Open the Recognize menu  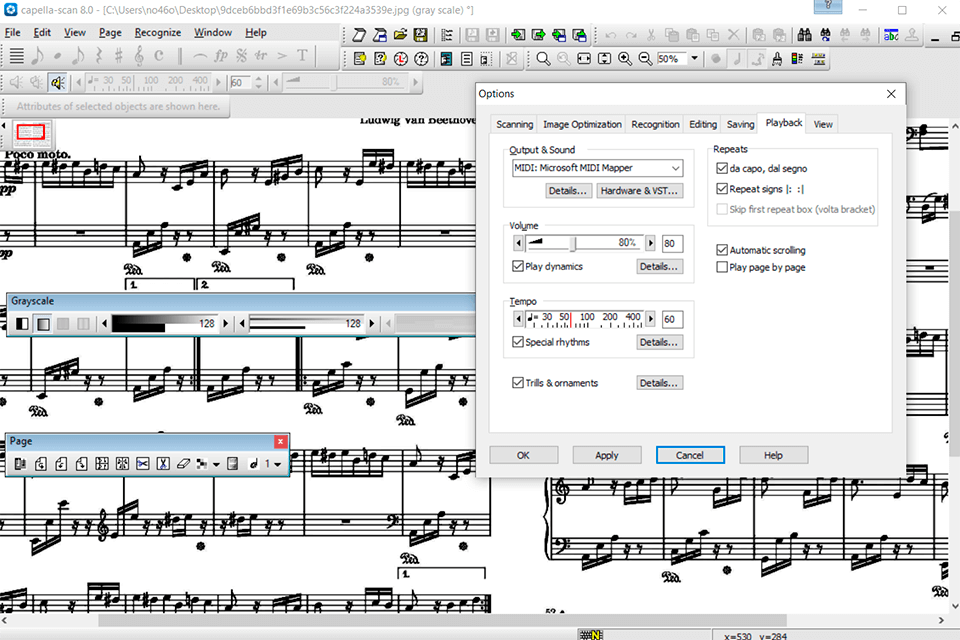click(x=152, y=32)
